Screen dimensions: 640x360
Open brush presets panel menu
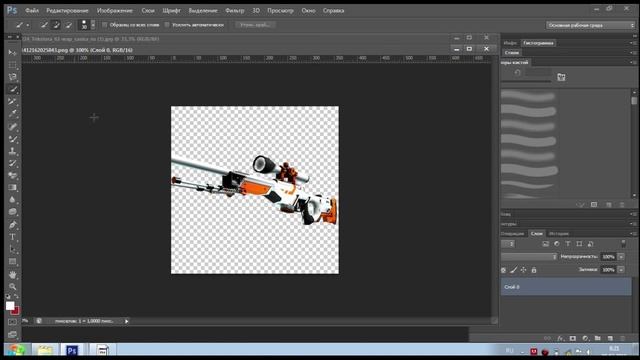(x=632, y=62)
